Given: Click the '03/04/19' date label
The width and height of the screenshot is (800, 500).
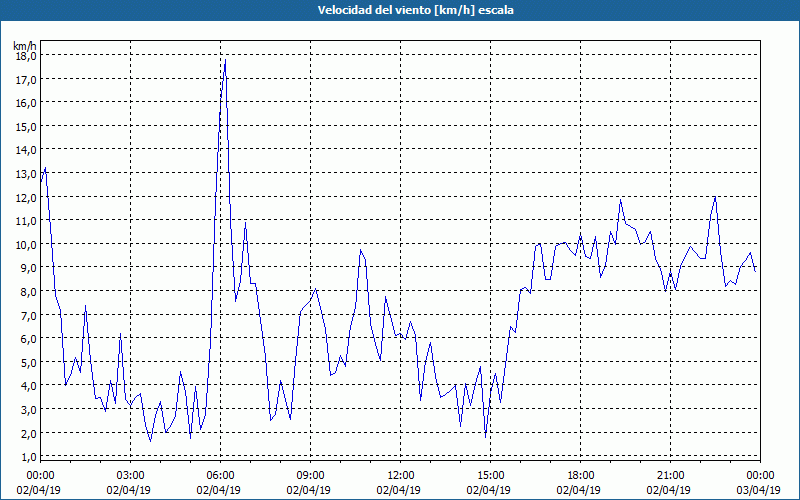Looking at the screenshot, I should pos(759,490).
